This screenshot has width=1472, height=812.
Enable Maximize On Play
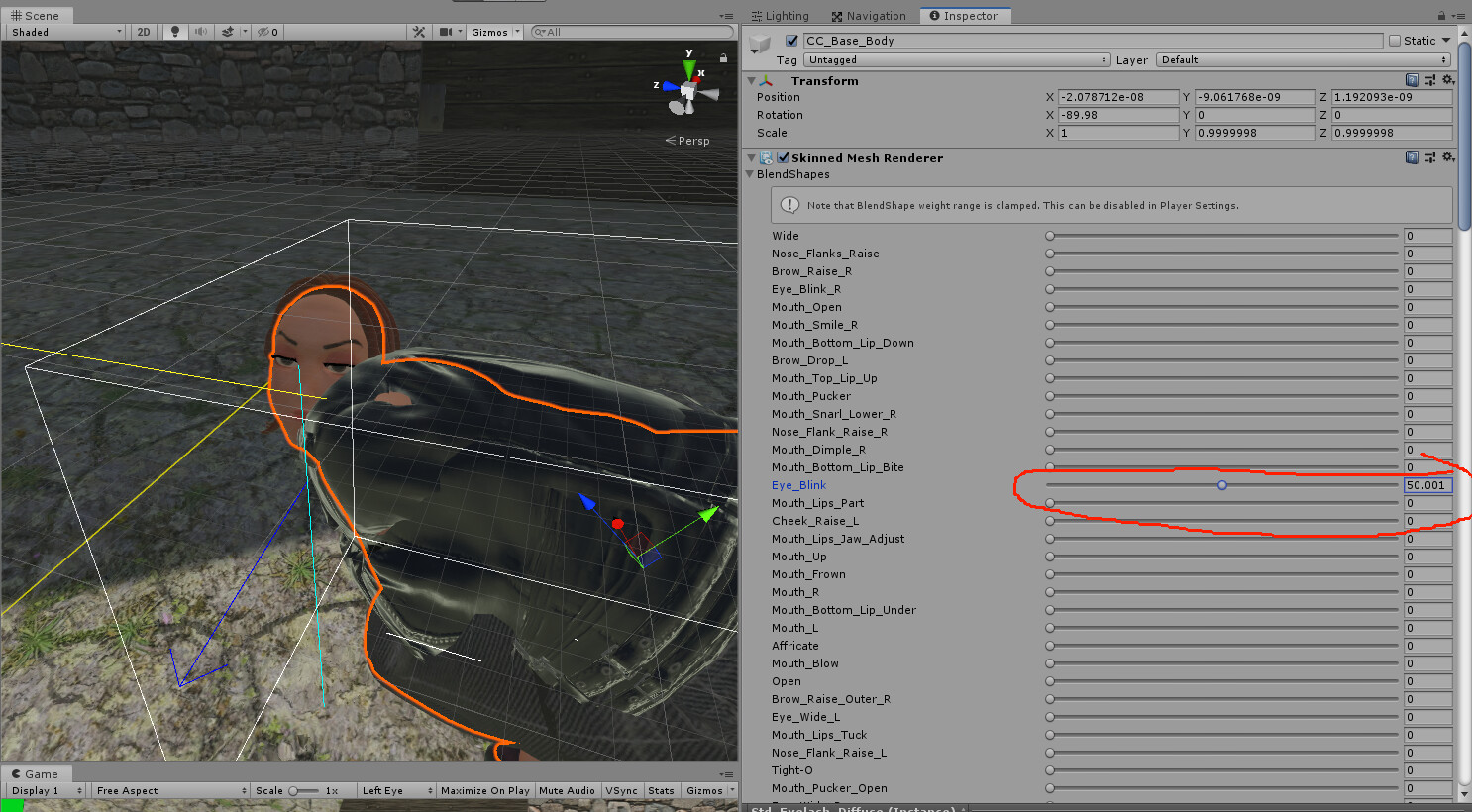coord(484,790)
